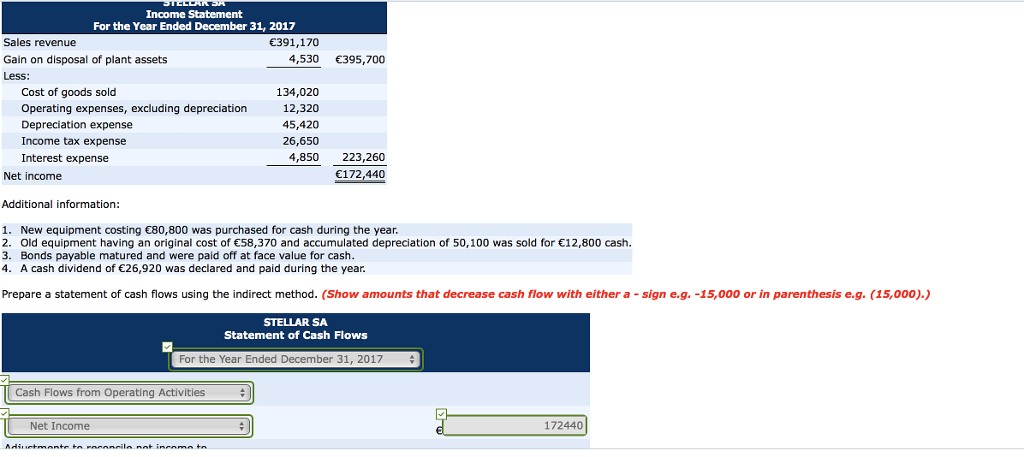This screenshot has width=1024, height=457.
Task: Click the 'Interest expense' label
Action: coord(65,158)
